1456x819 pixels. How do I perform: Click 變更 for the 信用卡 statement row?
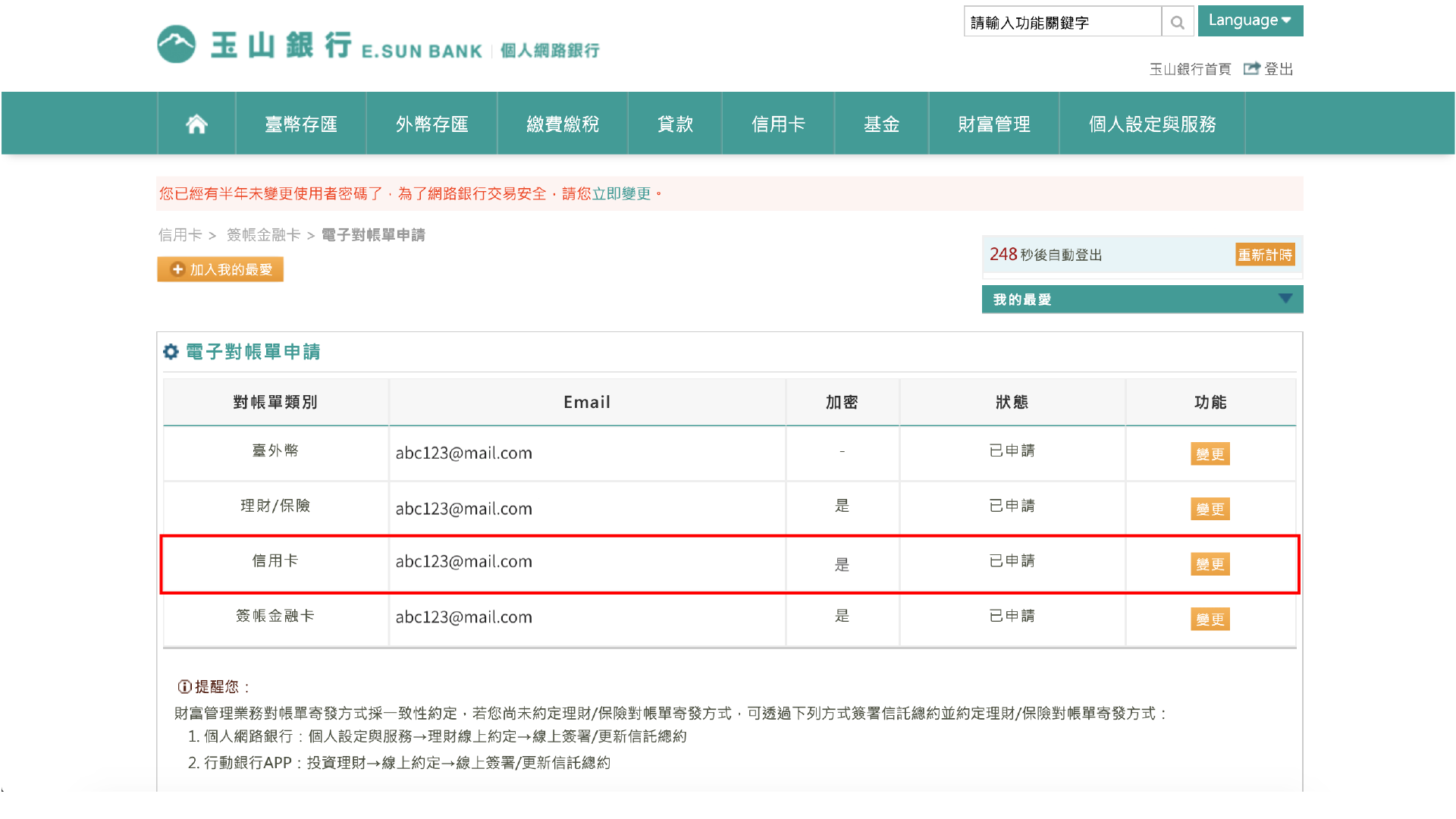[x=1210, y=563]
